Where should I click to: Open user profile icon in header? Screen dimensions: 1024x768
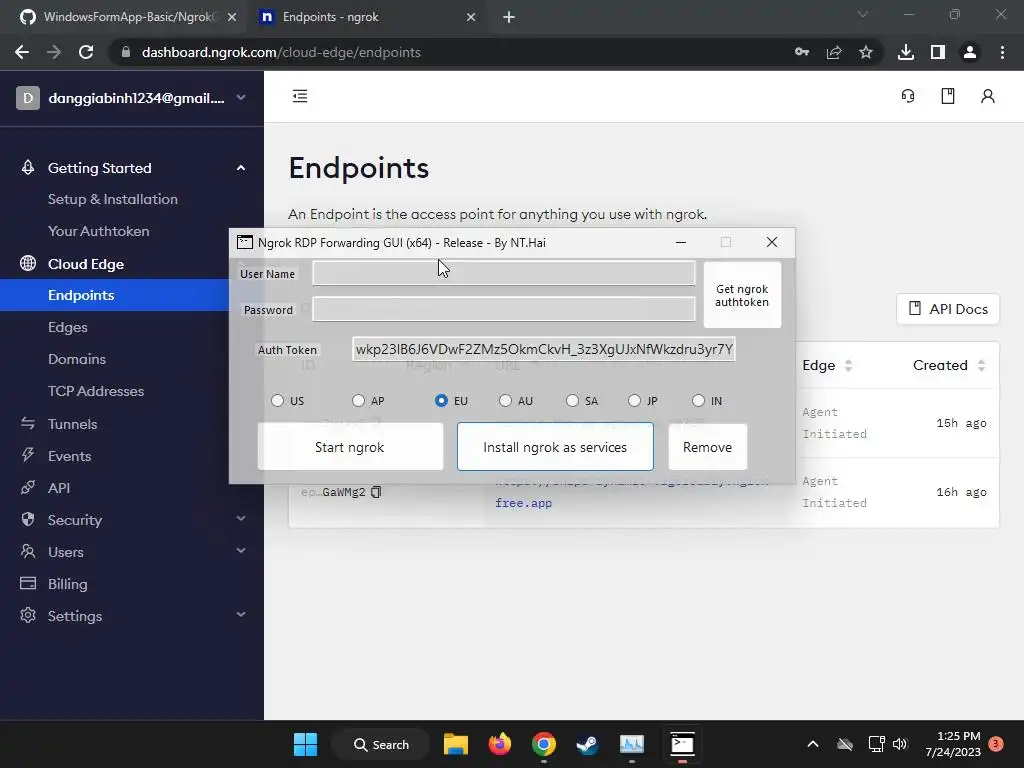987,96
